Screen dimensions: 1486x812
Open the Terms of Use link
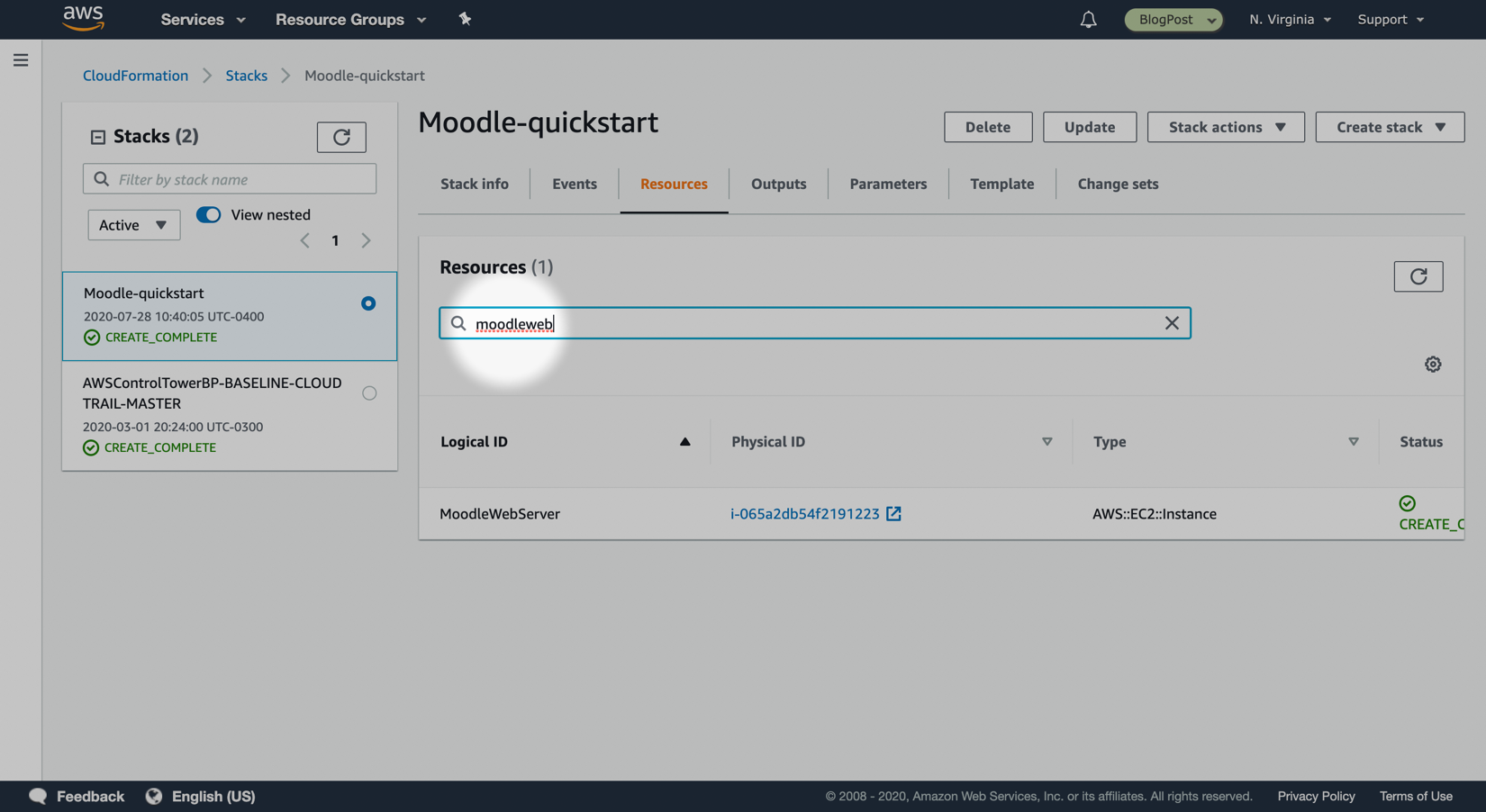(x=1416, y=796)
